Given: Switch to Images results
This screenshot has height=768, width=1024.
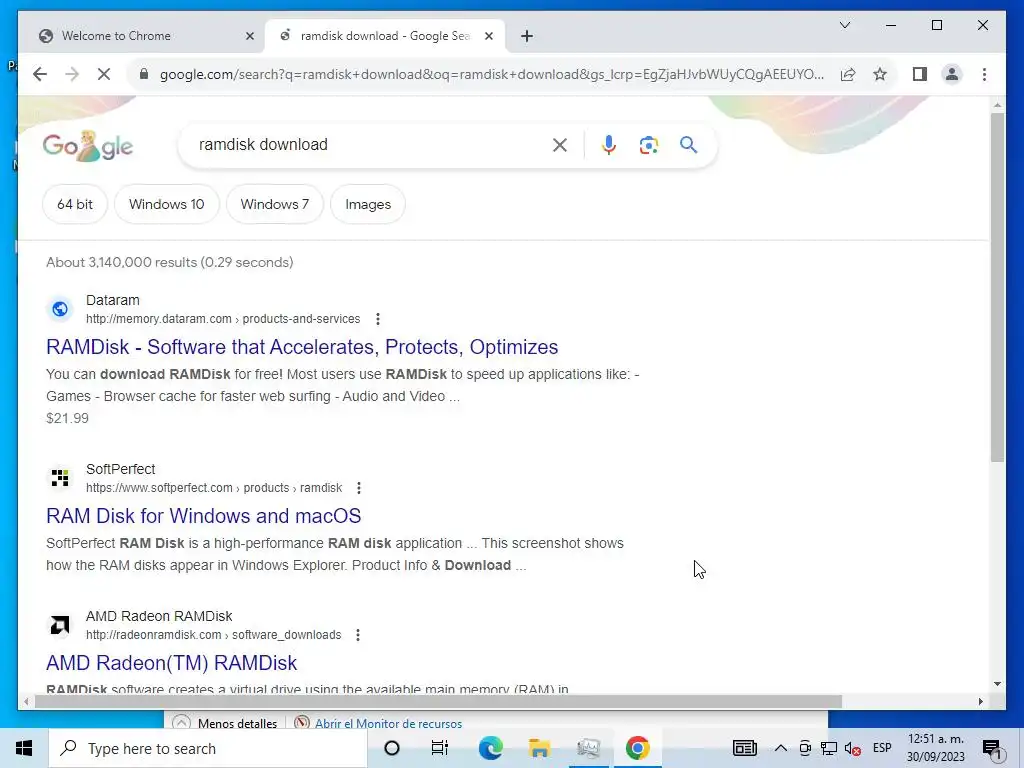Looking at the screenshot, I should click(368, 204).
